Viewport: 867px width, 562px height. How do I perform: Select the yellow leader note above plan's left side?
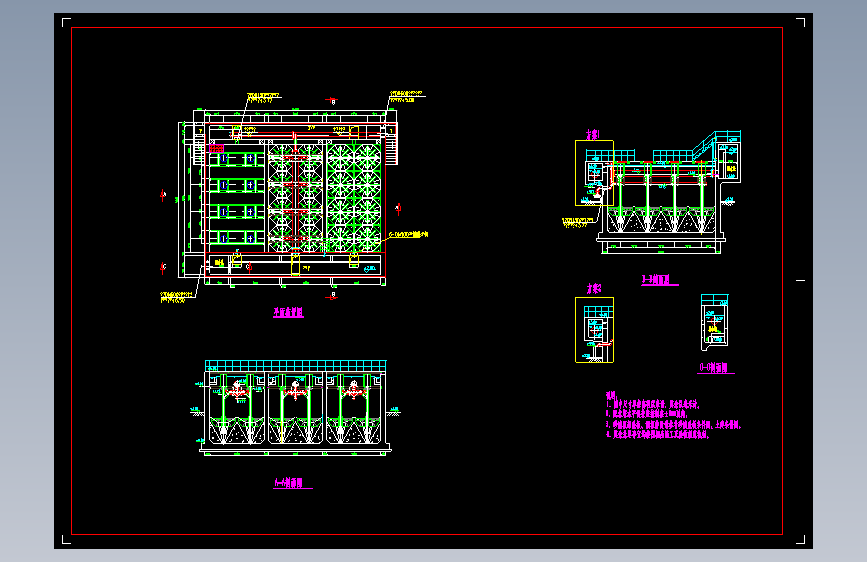tap(263, 98)
